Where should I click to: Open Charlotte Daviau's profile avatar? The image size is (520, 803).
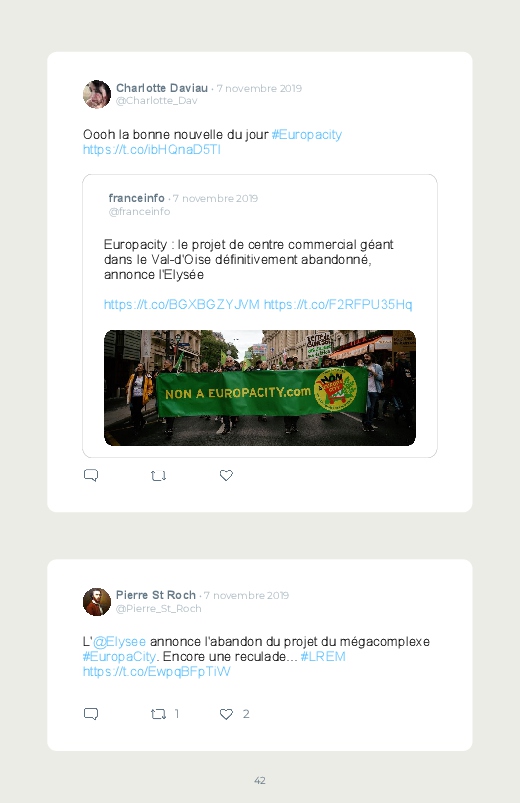[97, 94]
